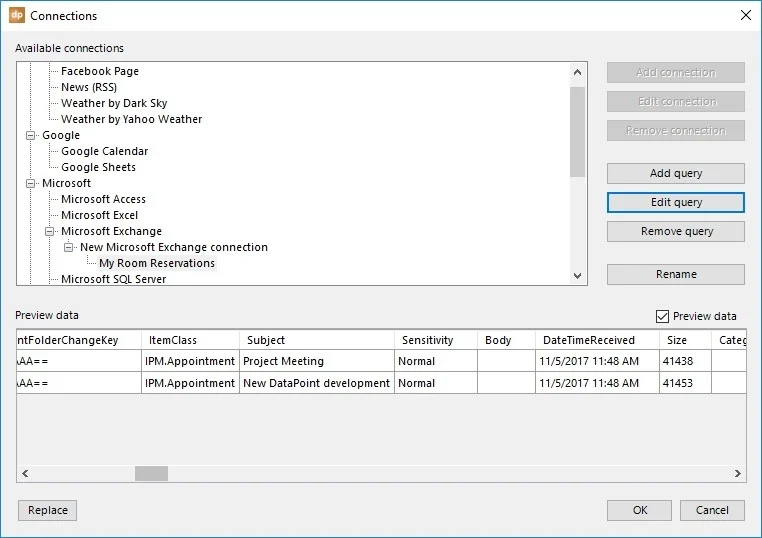Click the size value 41438
762x538 pixels.
(685, 362)
